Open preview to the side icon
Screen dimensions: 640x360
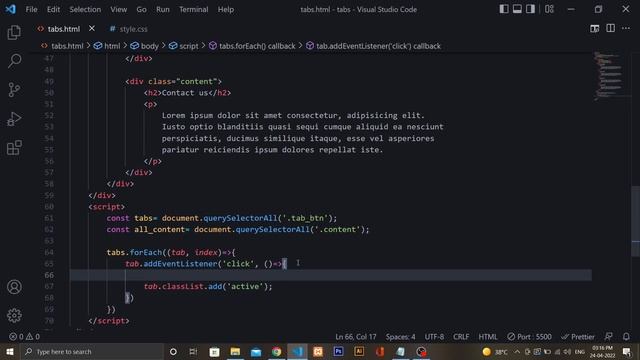(x=595, y=29)
